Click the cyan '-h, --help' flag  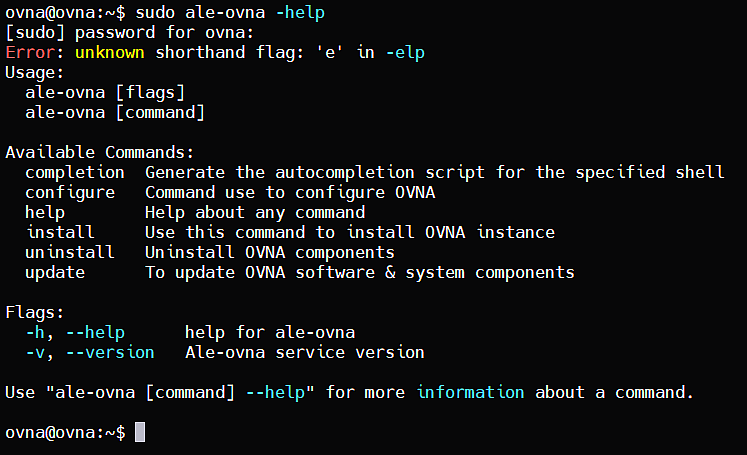coord(75,332)
